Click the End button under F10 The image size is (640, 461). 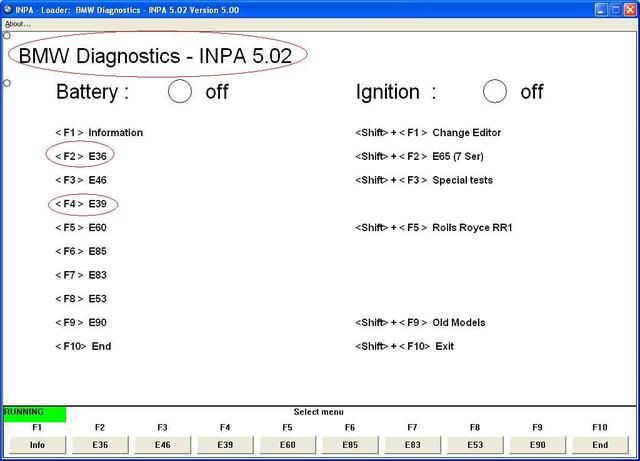click(x=600, y=445)
